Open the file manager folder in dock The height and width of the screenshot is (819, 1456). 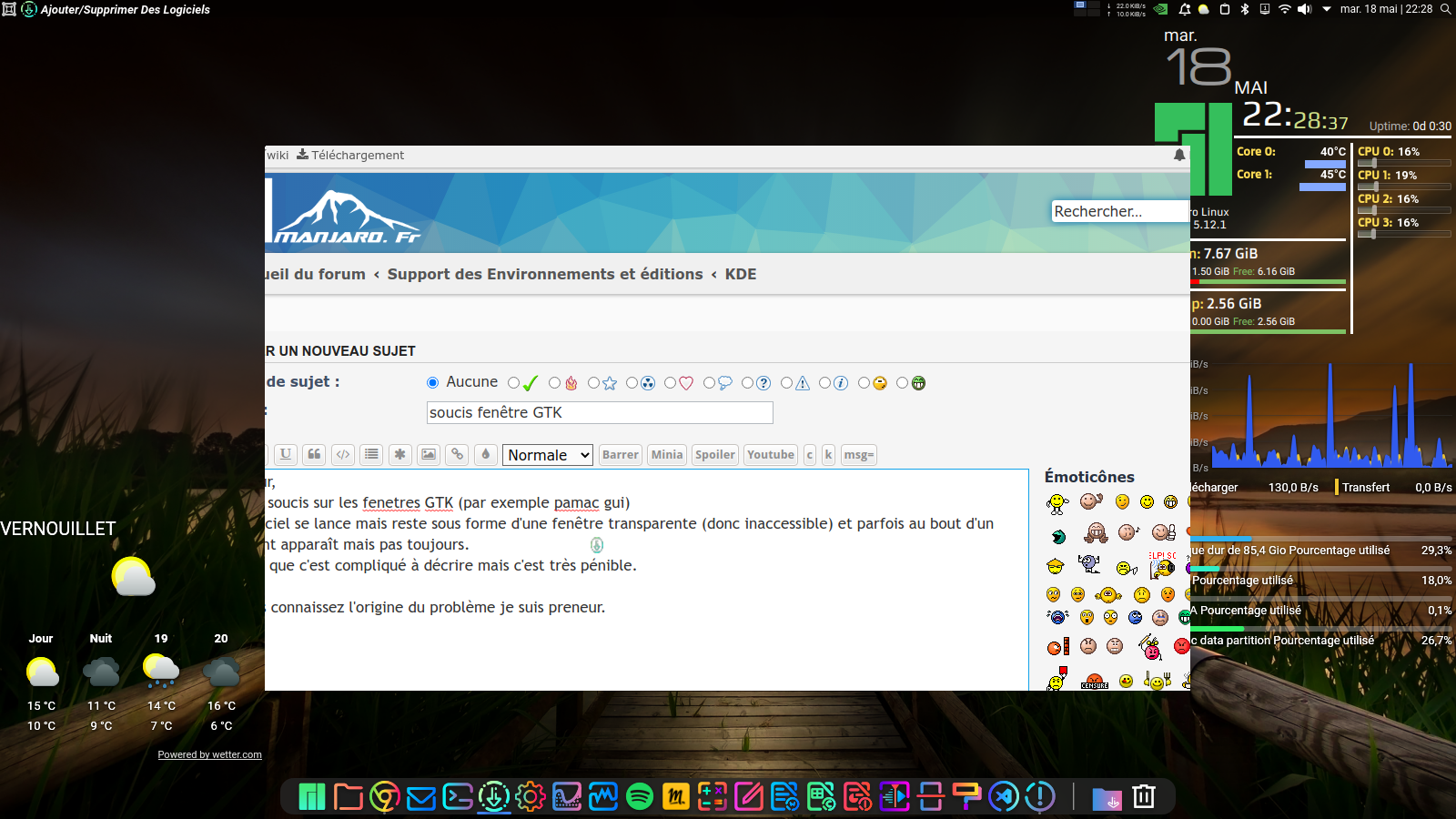click(349, 797)
